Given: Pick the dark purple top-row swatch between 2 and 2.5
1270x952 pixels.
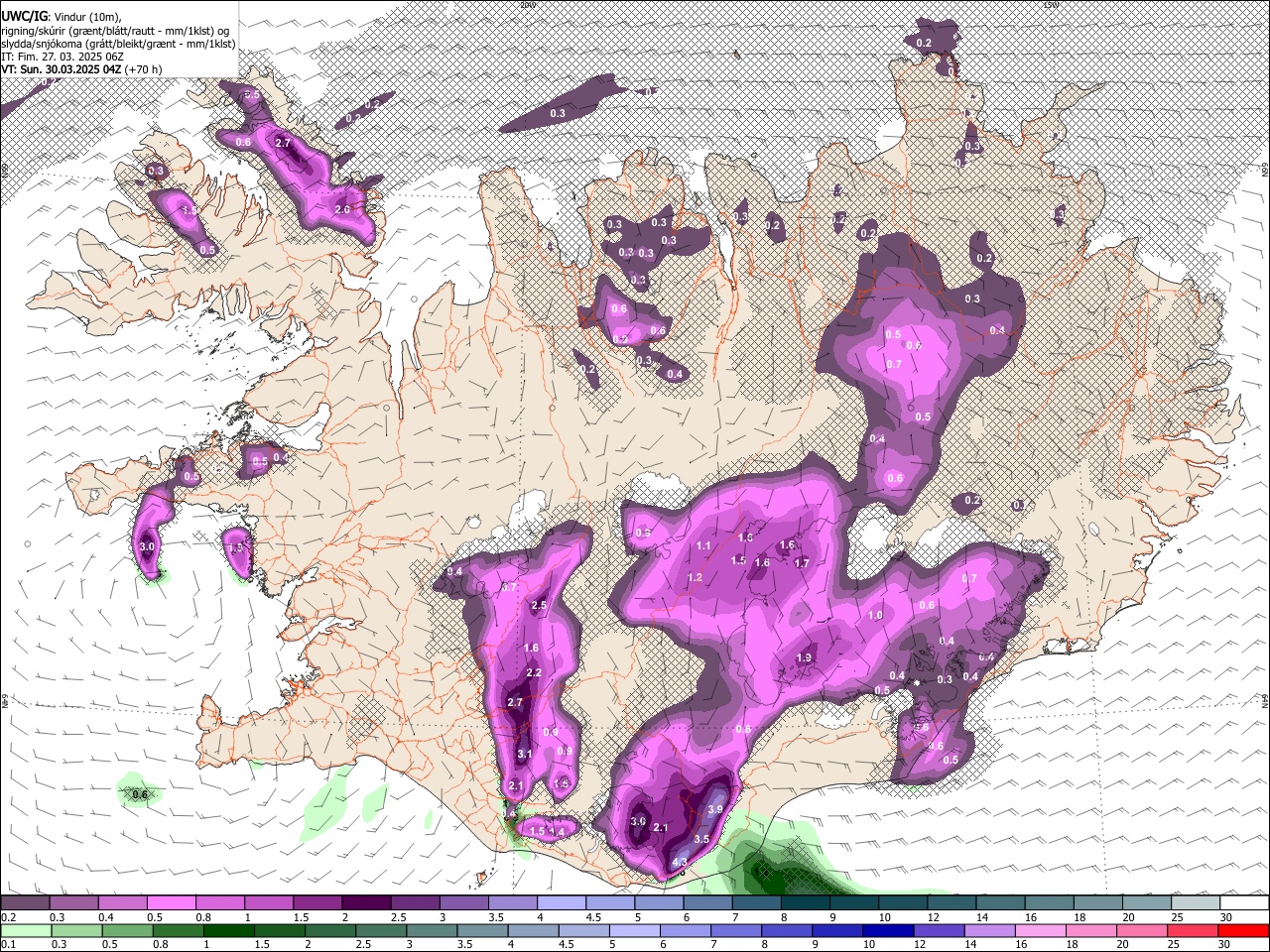Looking at the screenshot, I should tap(365, 903).
